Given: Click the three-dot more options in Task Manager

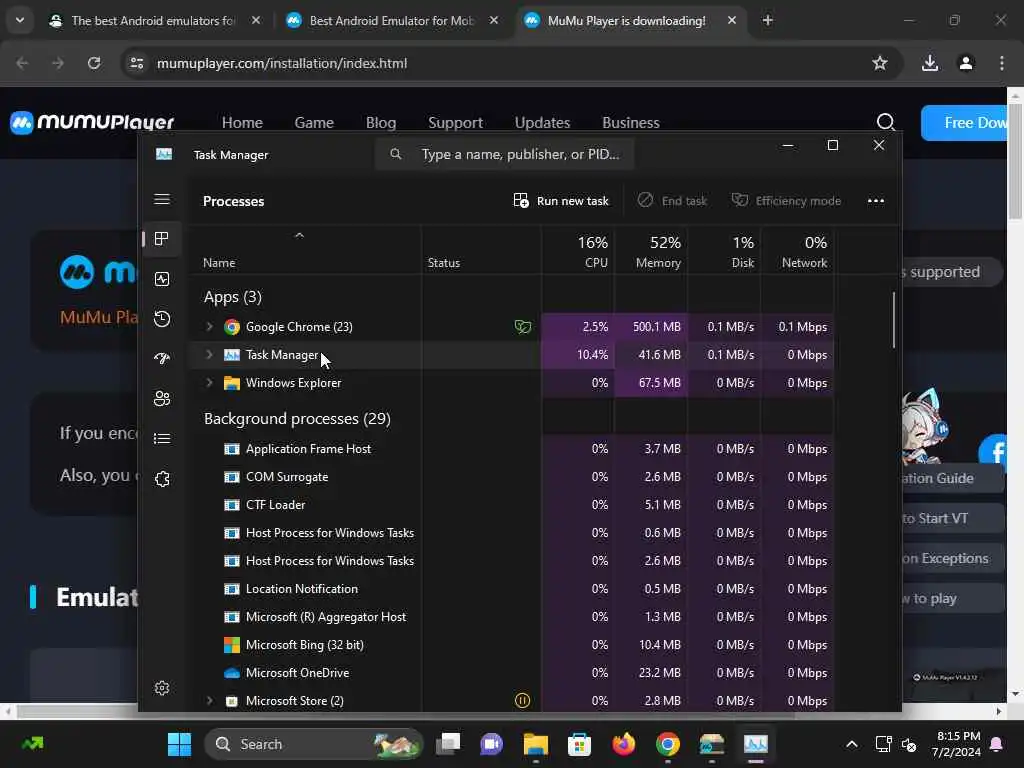Looking at the screenshot, I should coord(876,201).
